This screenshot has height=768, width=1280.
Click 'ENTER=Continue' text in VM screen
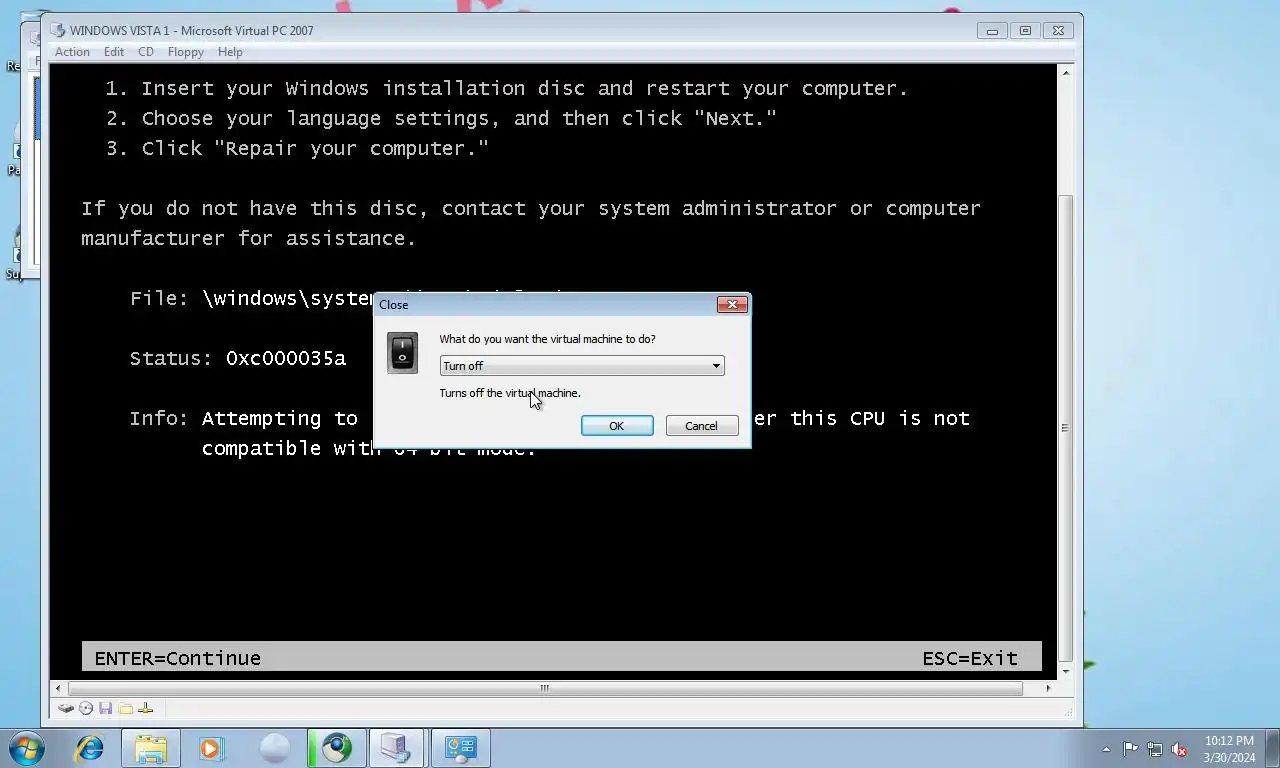pos(177,658)
